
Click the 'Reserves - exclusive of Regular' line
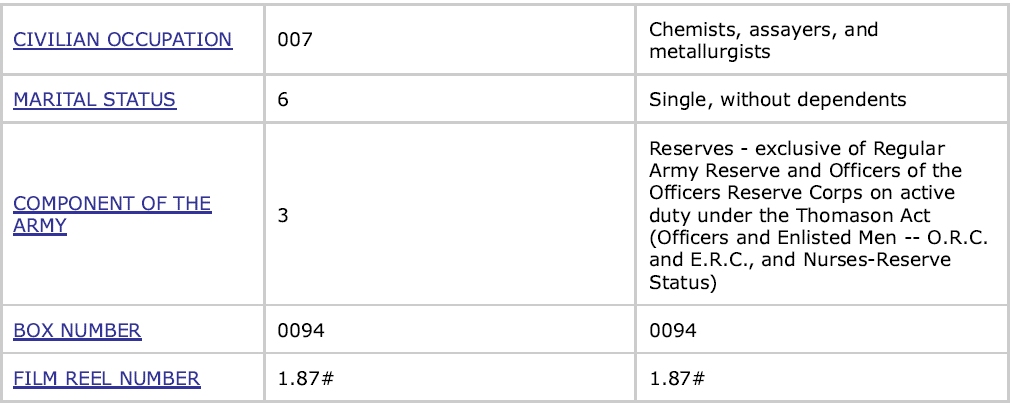790,149
